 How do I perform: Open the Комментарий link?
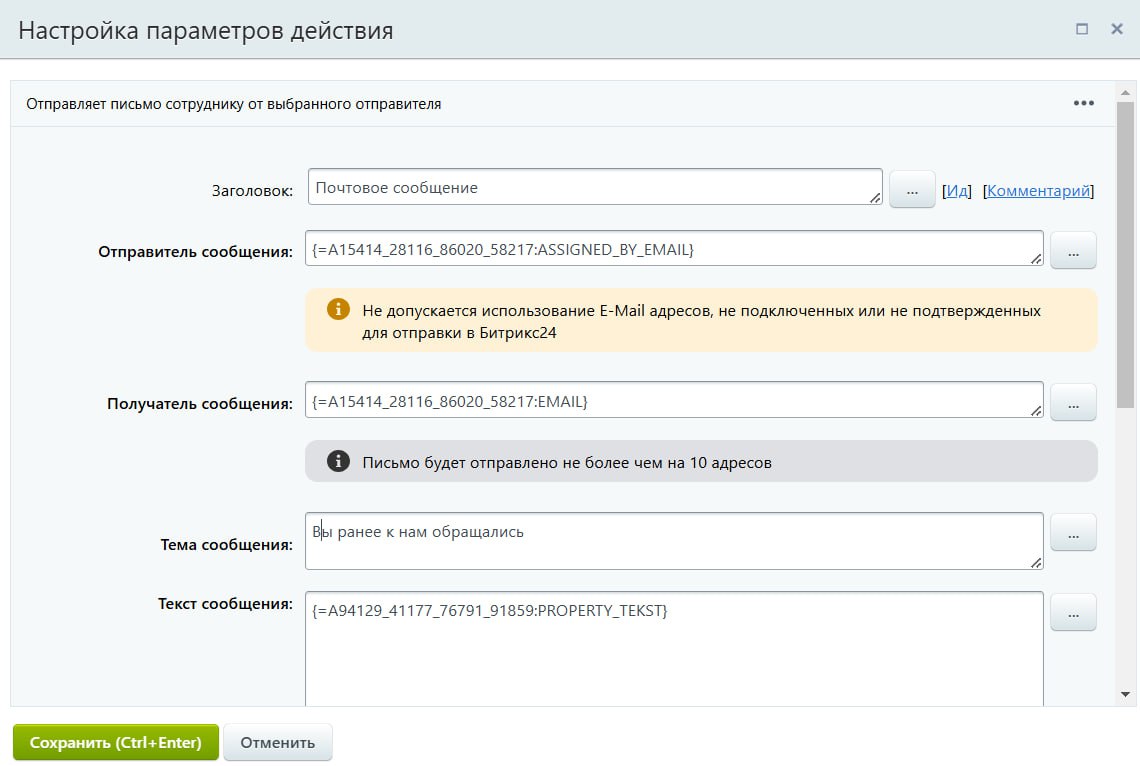pos(1038,190)
